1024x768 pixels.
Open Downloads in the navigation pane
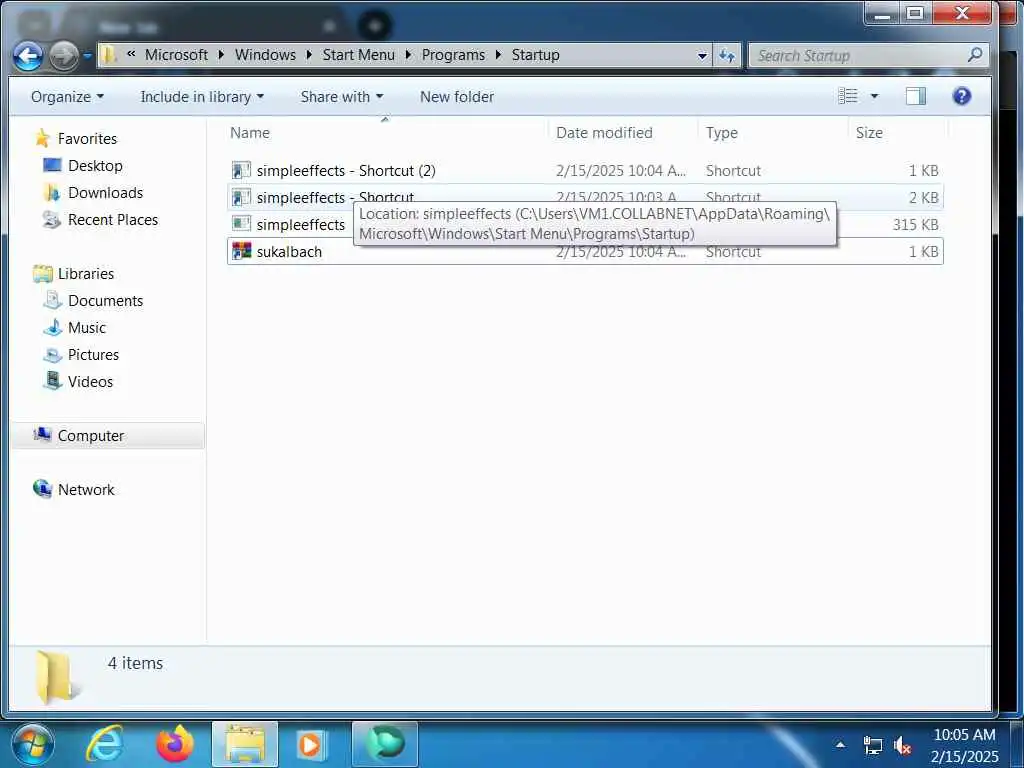[x=105, y=193]
